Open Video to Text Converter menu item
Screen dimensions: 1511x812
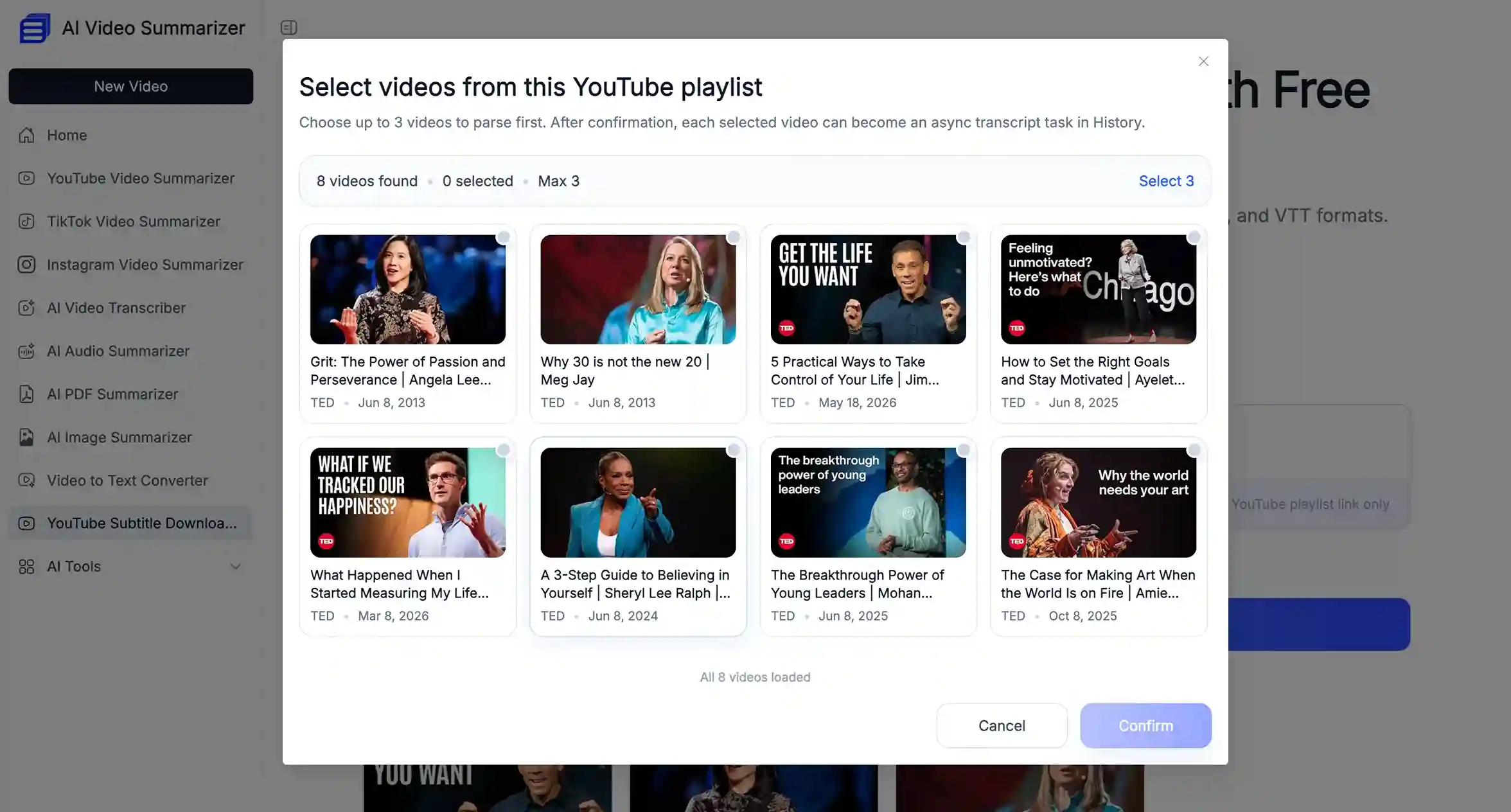(x=130, y=480)
